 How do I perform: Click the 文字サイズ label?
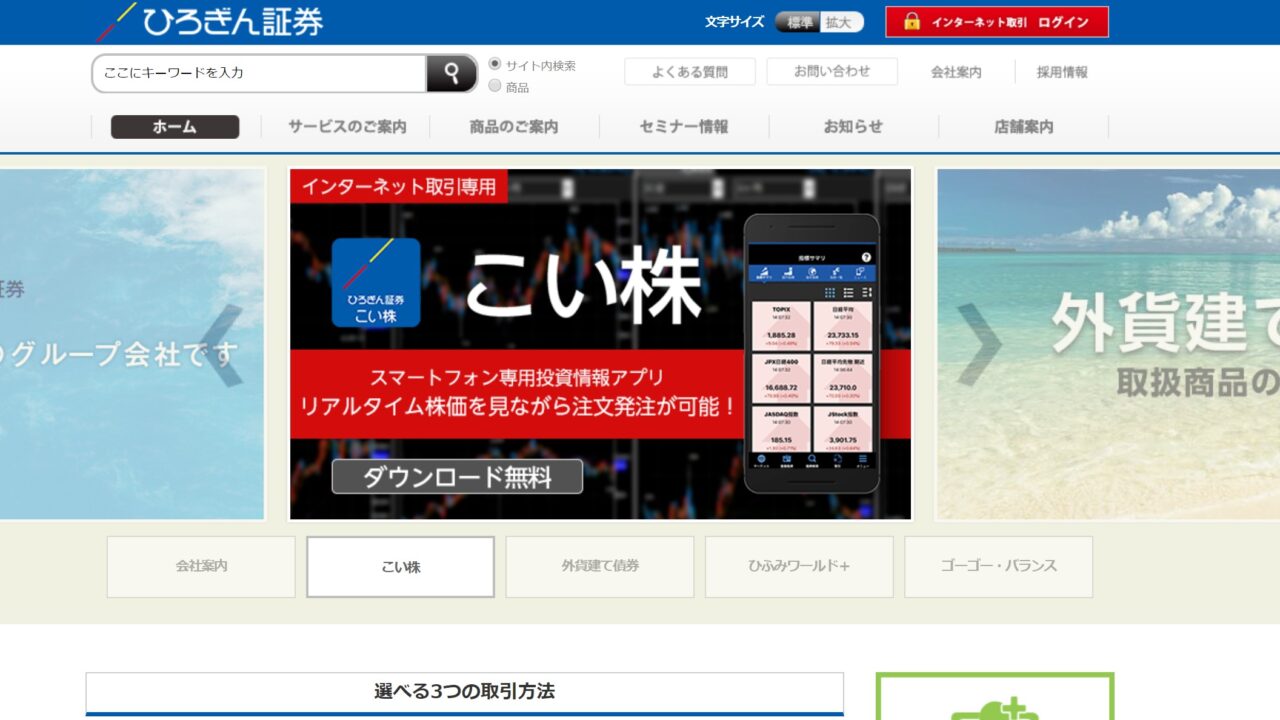734,22
